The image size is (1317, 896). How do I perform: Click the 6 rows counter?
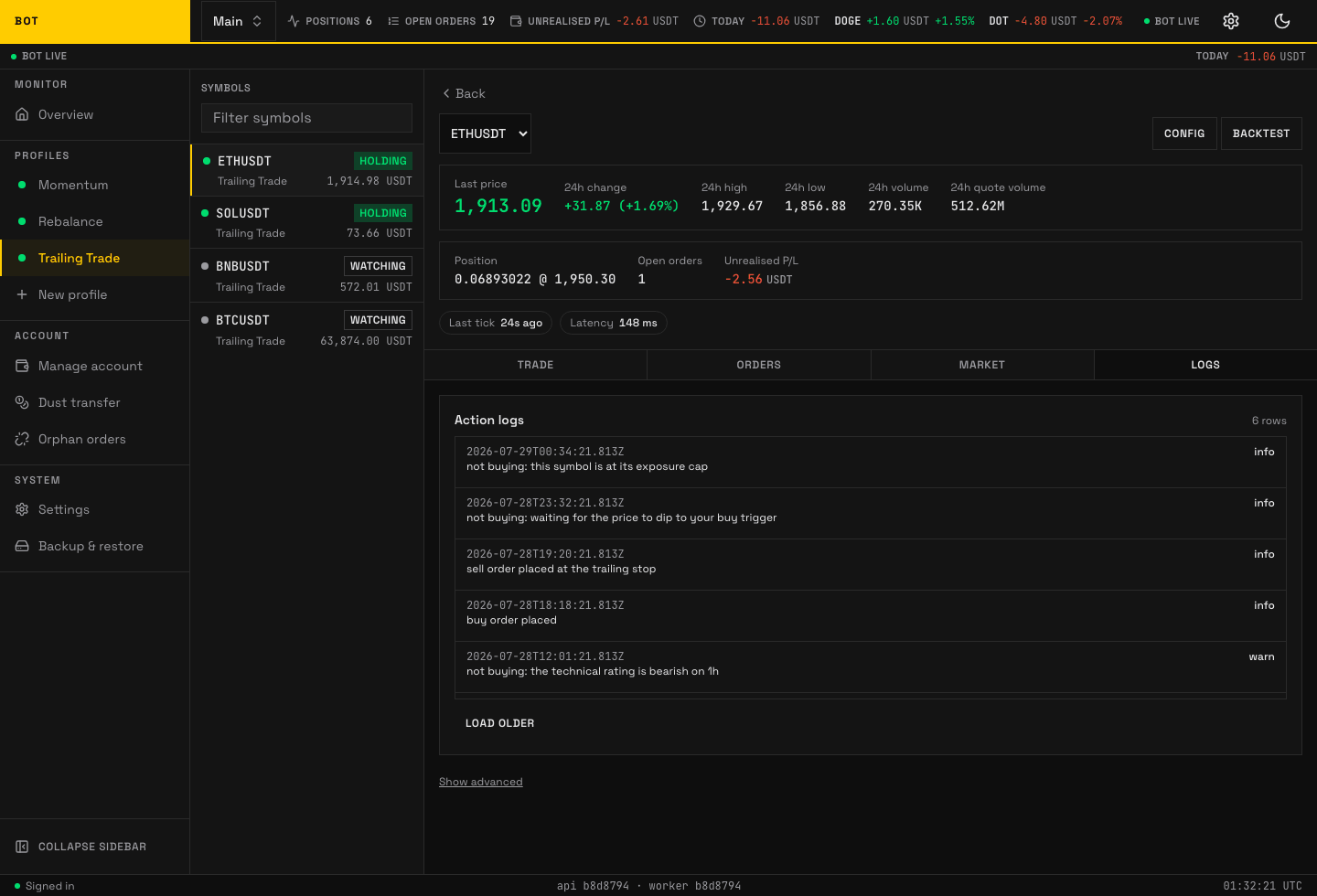(x=1269, y=421)
